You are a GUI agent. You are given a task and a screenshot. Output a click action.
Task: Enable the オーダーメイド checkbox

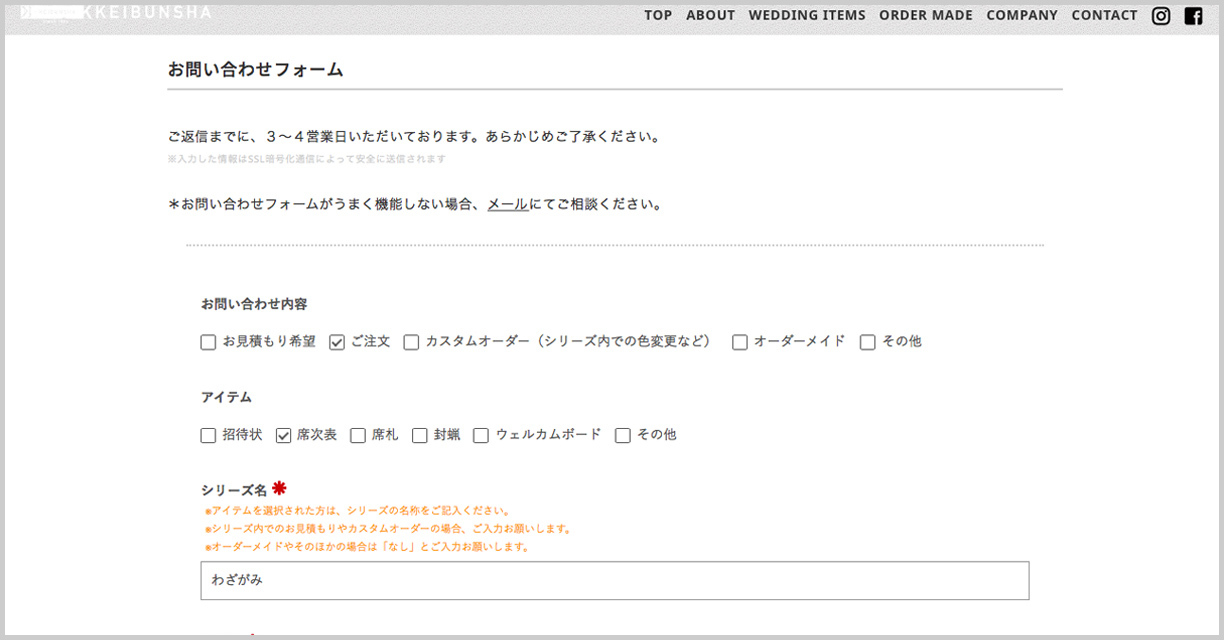740,342
